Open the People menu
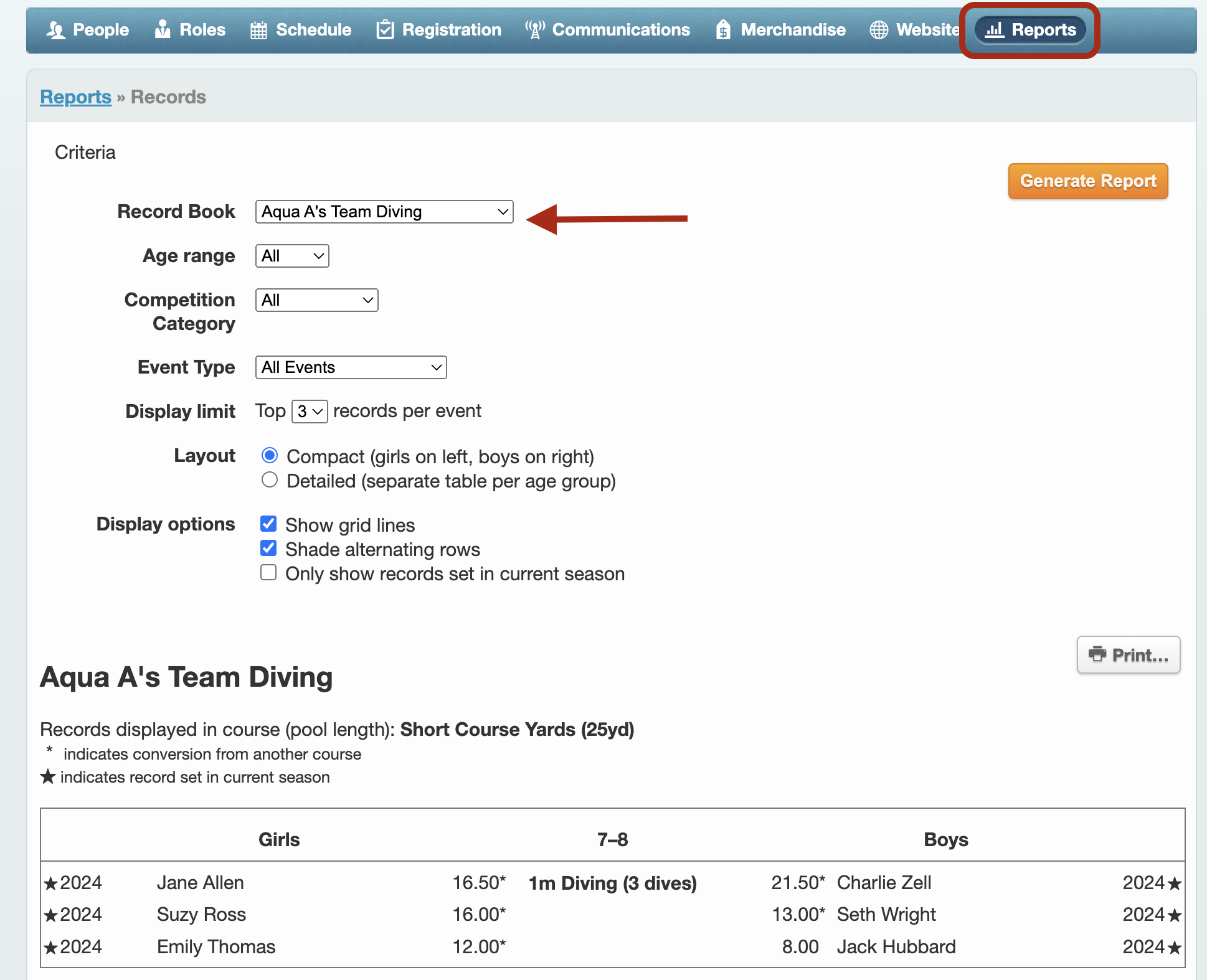 point(87,30)
